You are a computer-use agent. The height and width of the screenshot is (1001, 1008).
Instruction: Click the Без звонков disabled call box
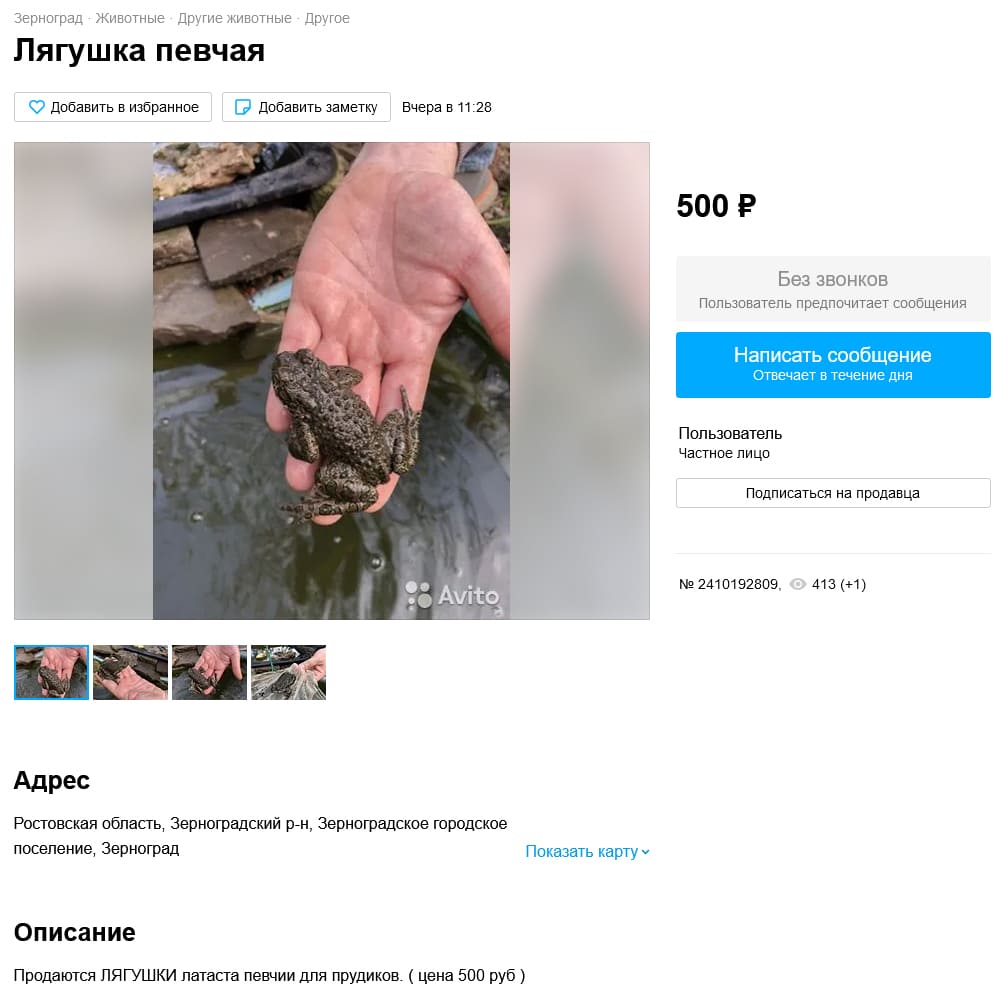tap(833, 289)
